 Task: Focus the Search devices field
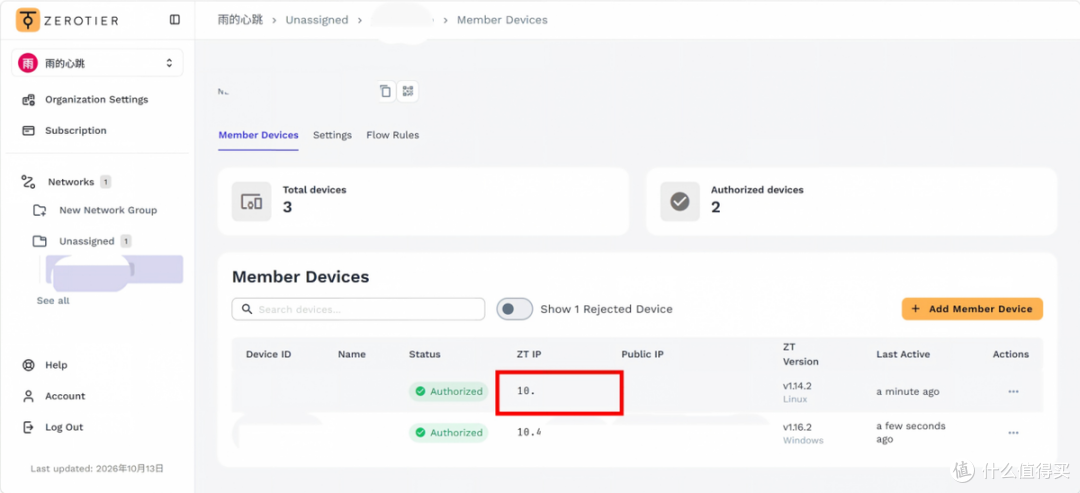pyautogui.click(x=358, y=309)
